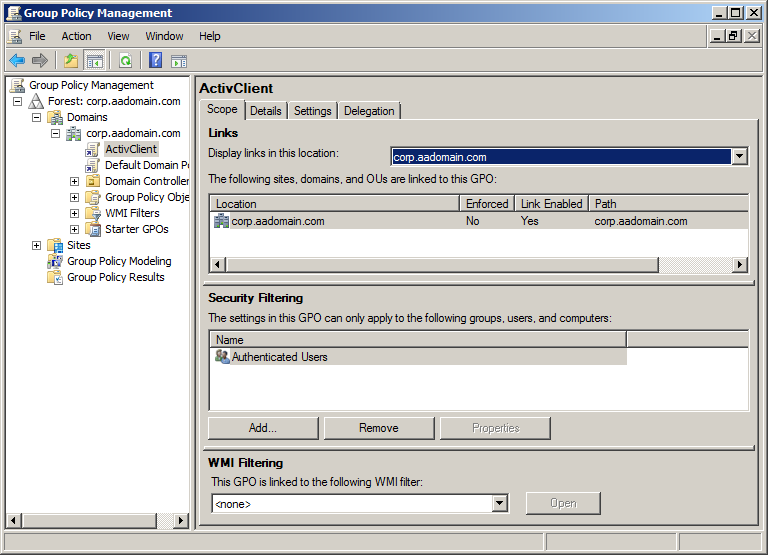
Task: Select the Default Domain Policy GPO link
Action: pyautogui.click(x=146, y=165)
